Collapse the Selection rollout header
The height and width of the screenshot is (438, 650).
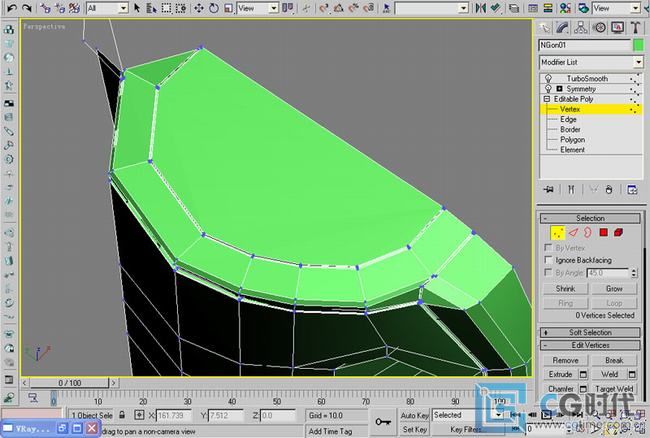click(590, 218)
